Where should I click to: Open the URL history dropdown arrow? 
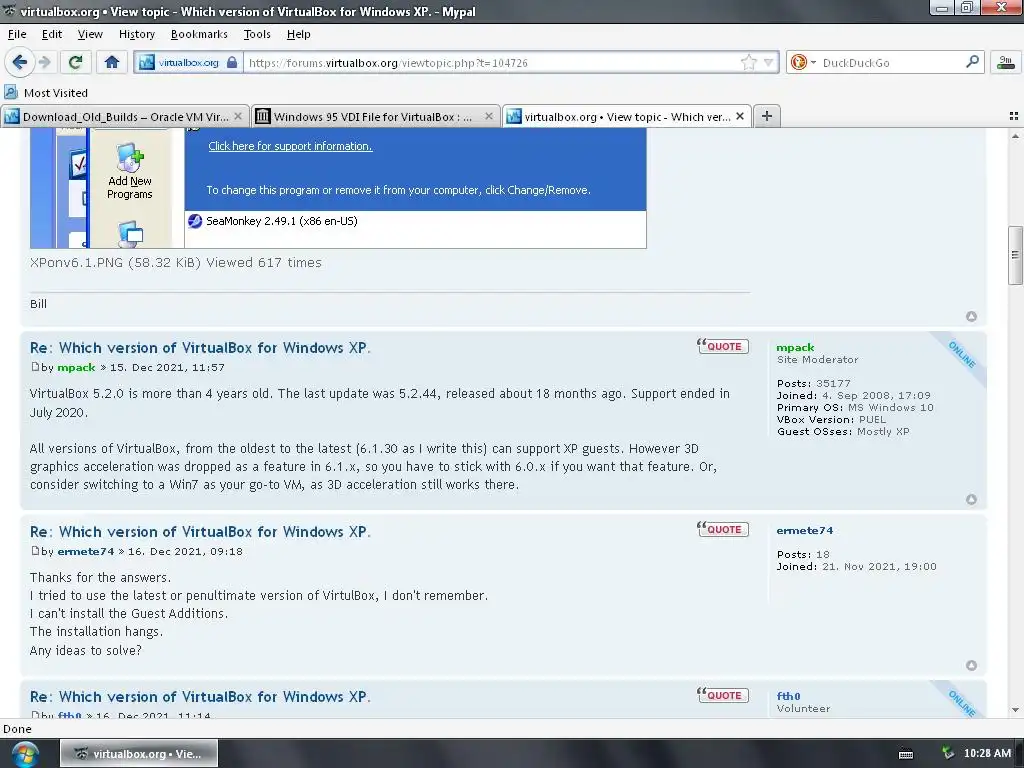769,63
